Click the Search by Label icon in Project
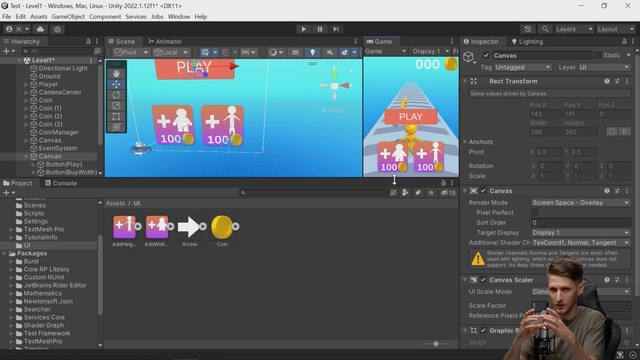Image resolution: width=640 pixels, height=360 pixels. [418, 193]
